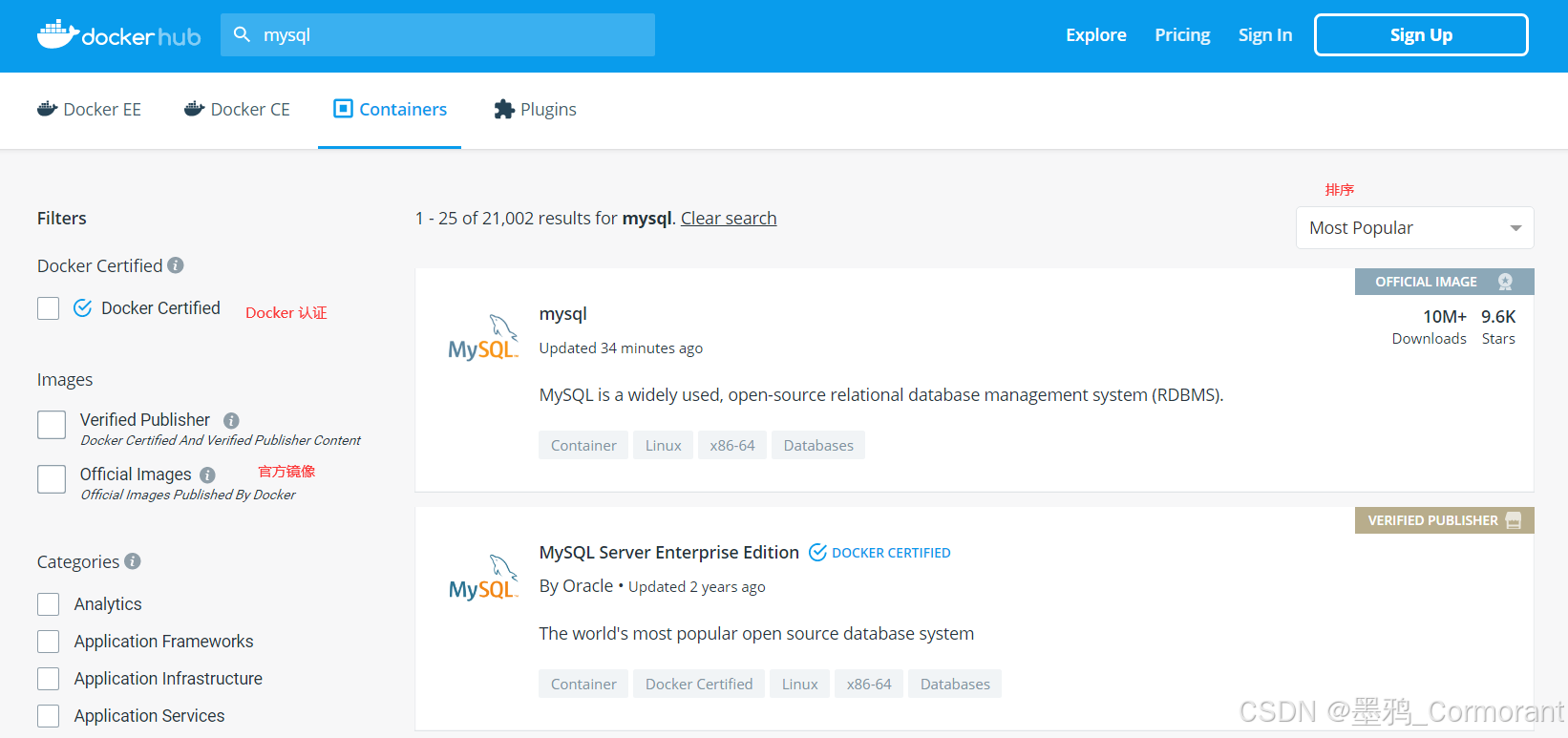
Task: Click the Sign In link
Action: [1265, 35]
